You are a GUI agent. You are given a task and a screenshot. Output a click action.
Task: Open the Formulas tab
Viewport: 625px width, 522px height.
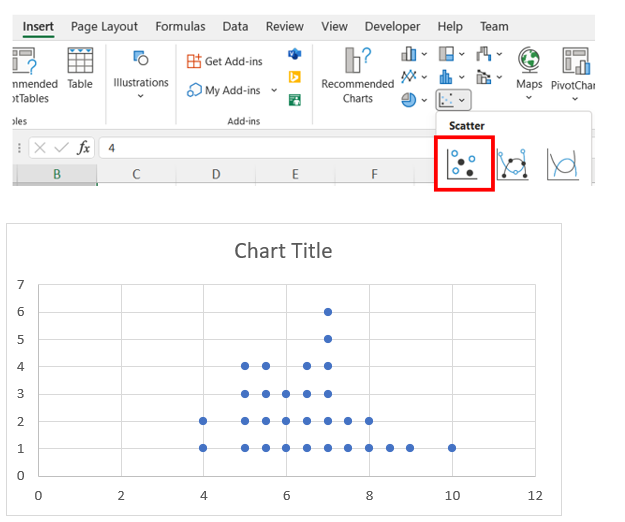180,27
